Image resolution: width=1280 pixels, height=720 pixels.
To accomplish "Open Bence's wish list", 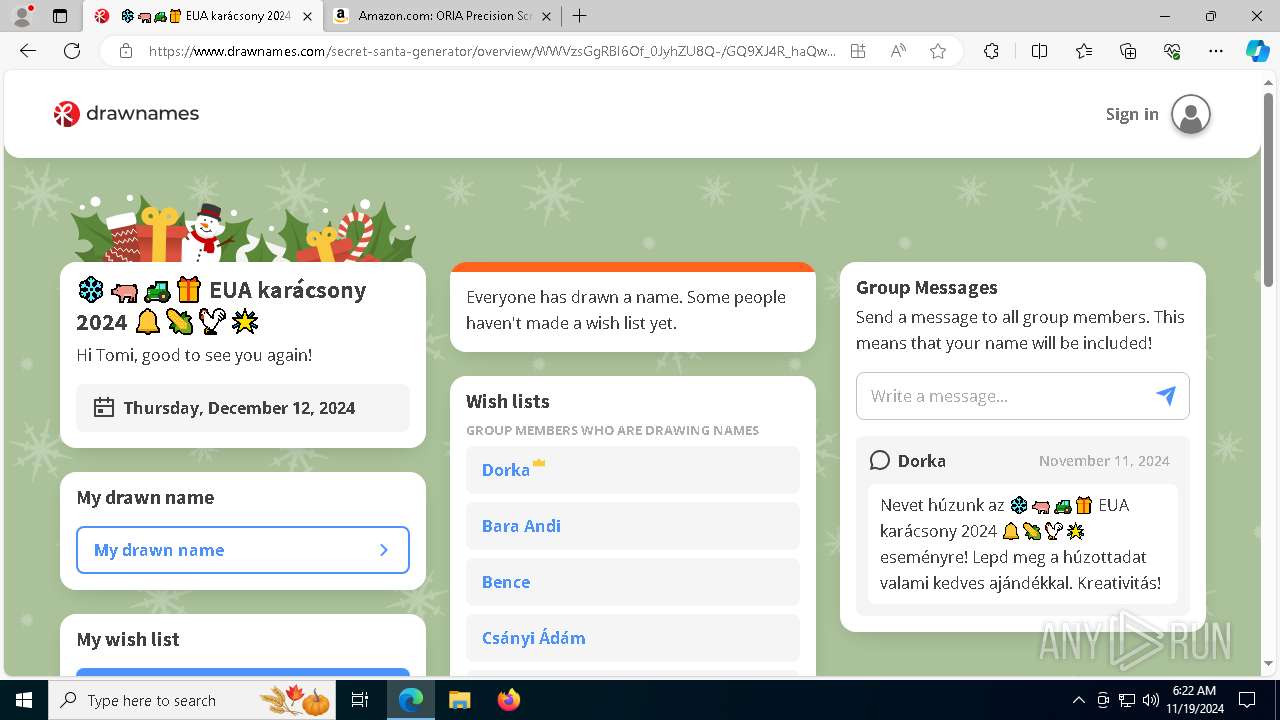I will pos(633,582).
